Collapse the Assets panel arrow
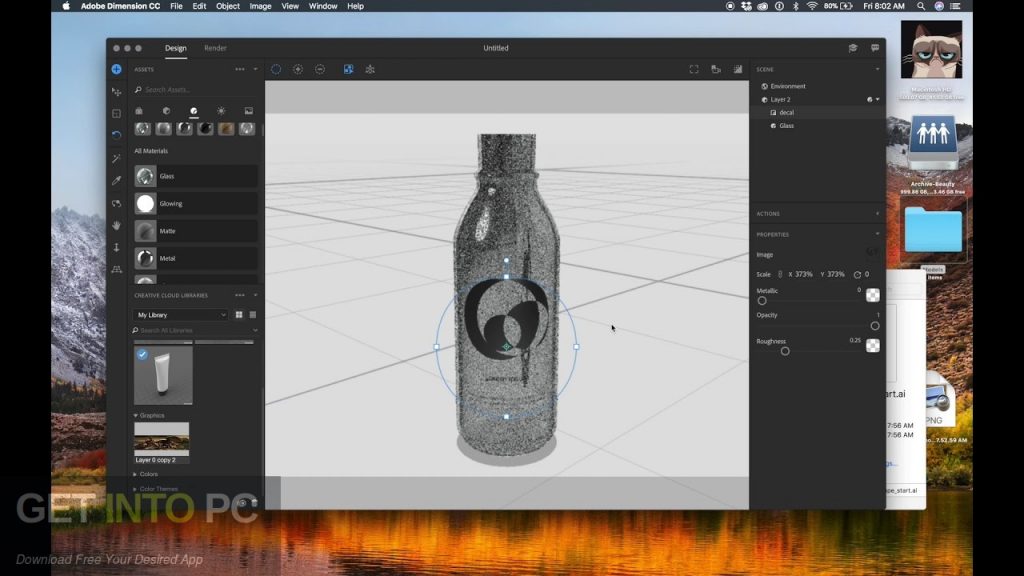Screen dimensions: 1024x576 (x=255, y=69)
